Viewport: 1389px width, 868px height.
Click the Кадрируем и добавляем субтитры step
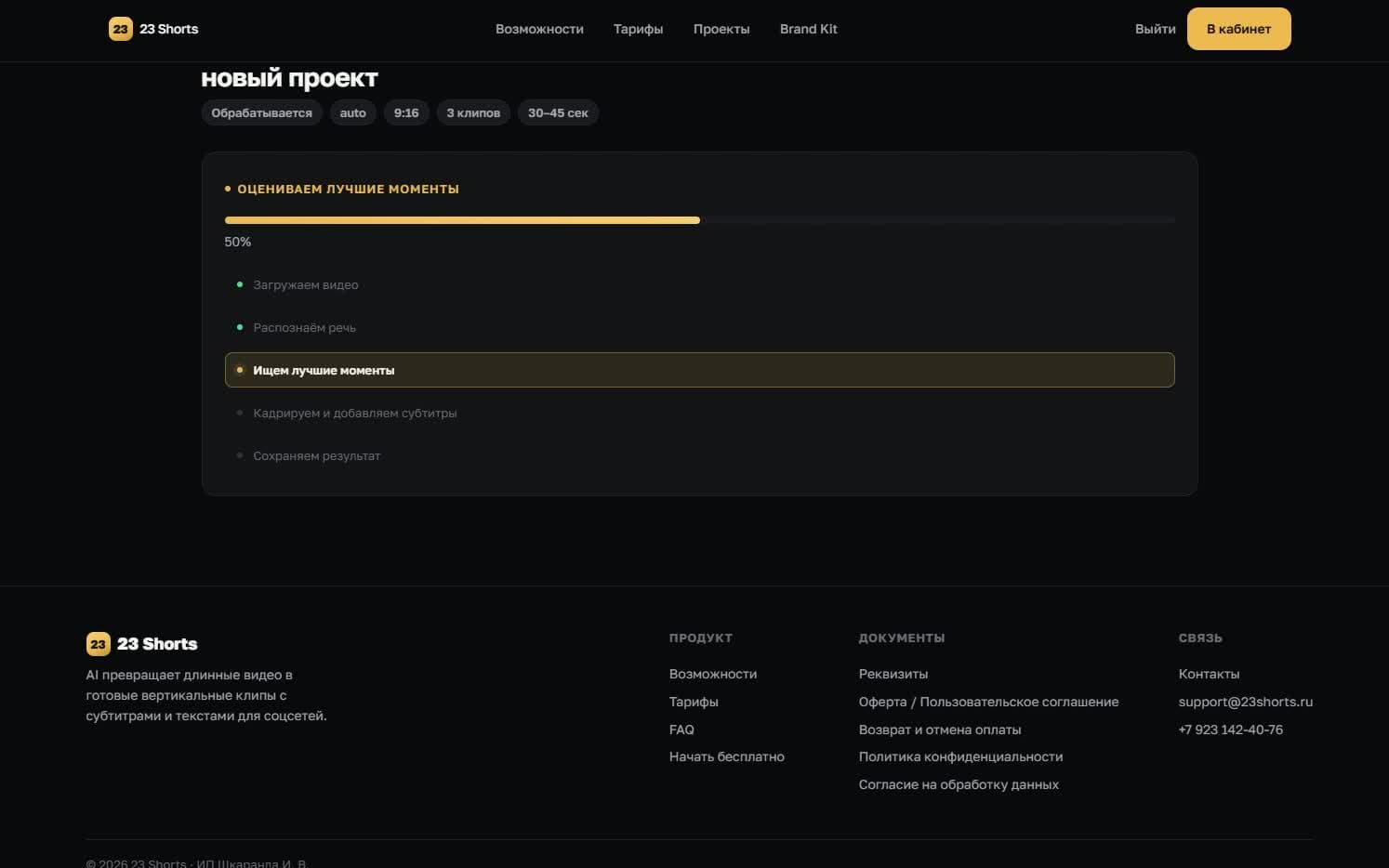(x=699, y=413)
